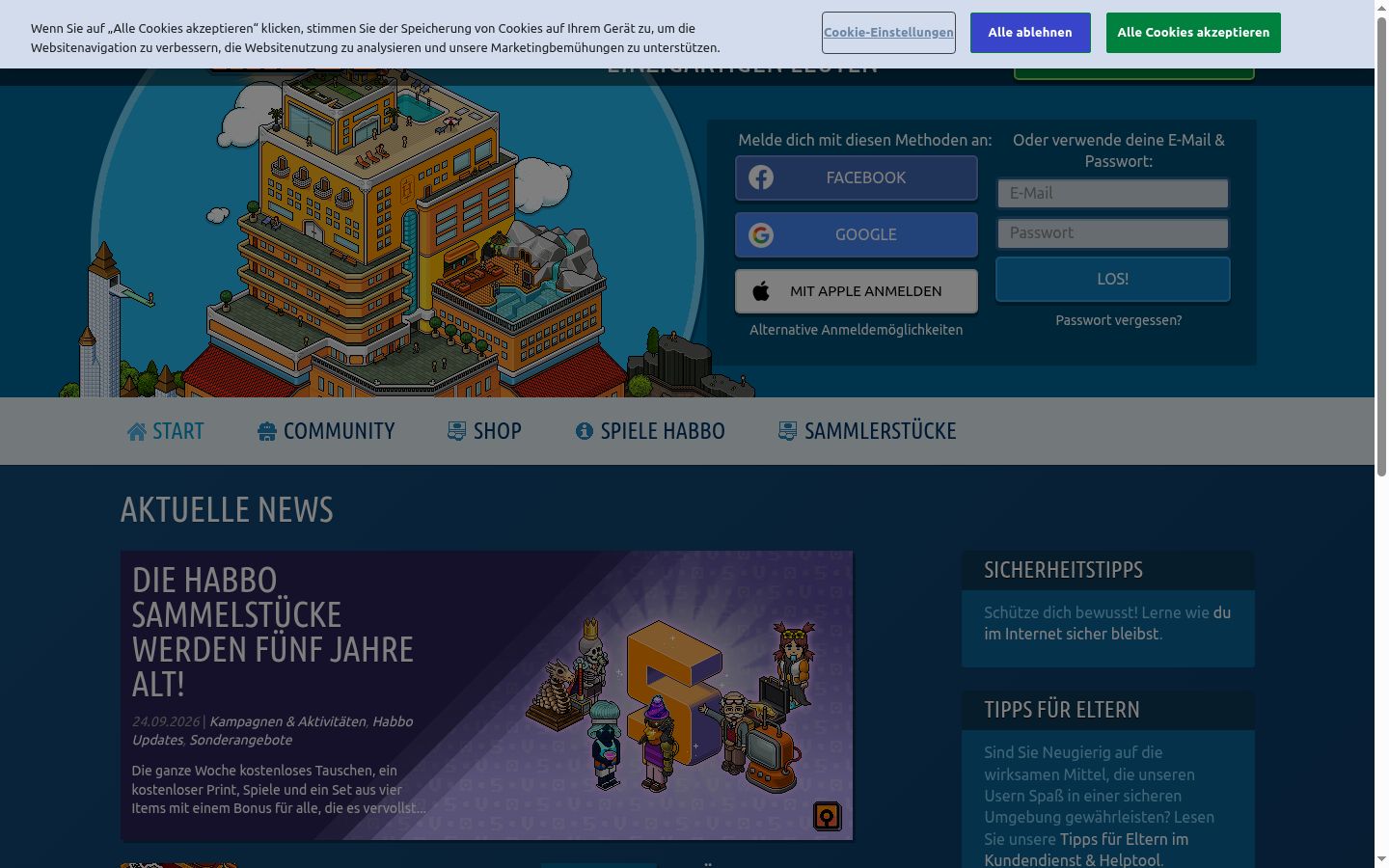
Task: Click the news banner anniversary illustration
Action: tap(671, 704)
